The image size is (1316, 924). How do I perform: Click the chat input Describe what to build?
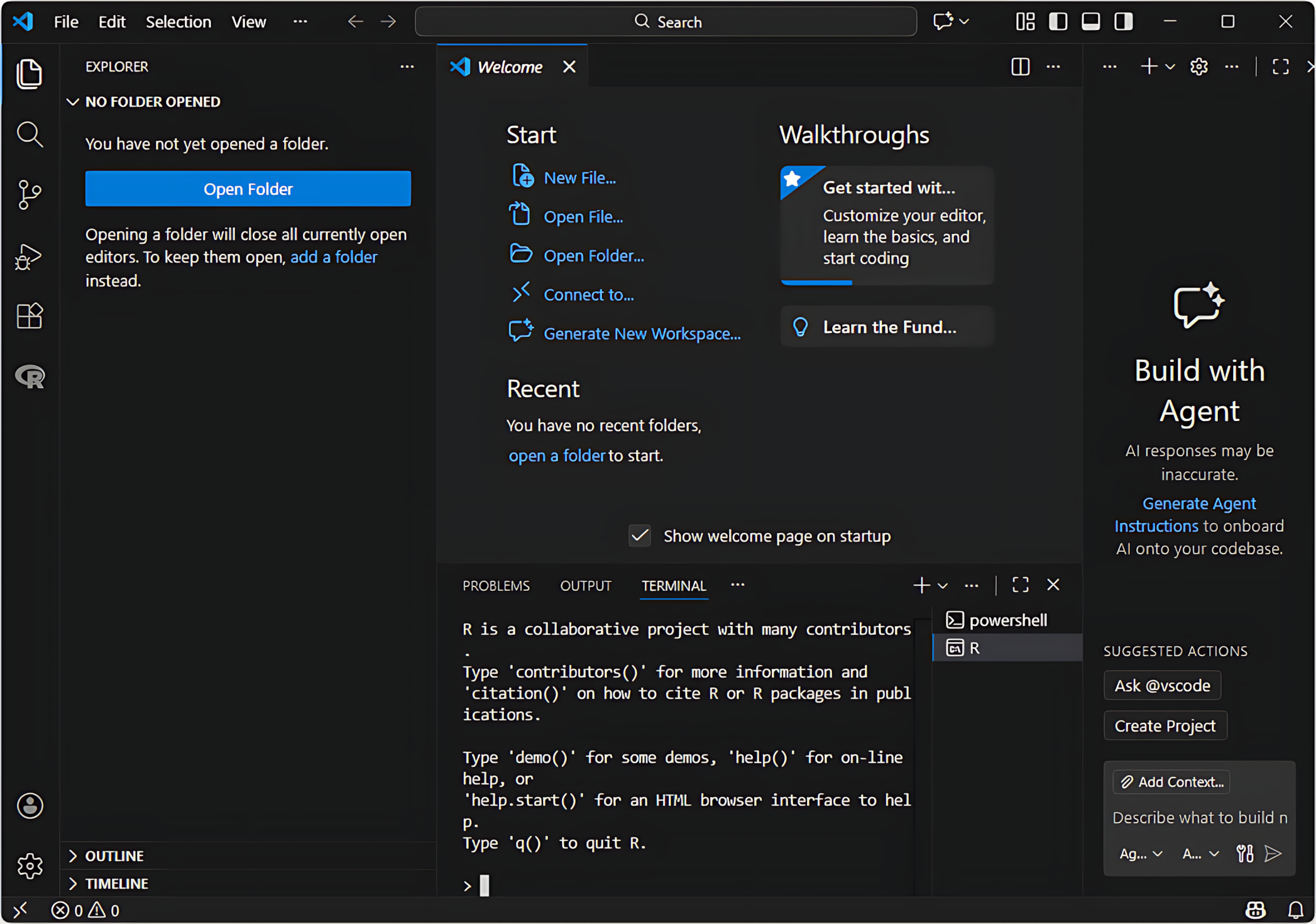tap(1198, 817)
